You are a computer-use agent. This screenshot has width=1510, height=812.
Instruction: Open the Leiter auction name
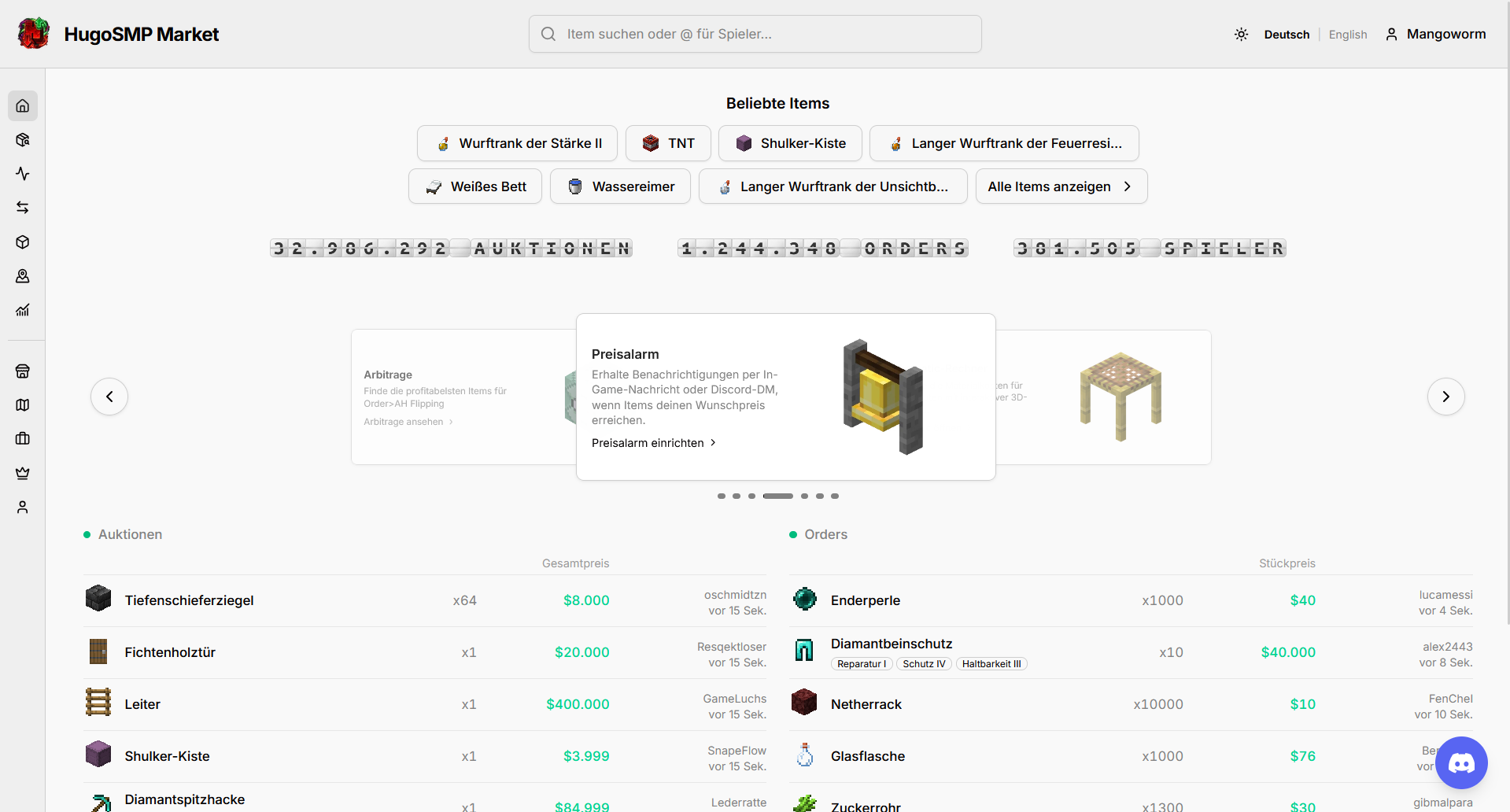pyautogui.click(x=142, y=704)
